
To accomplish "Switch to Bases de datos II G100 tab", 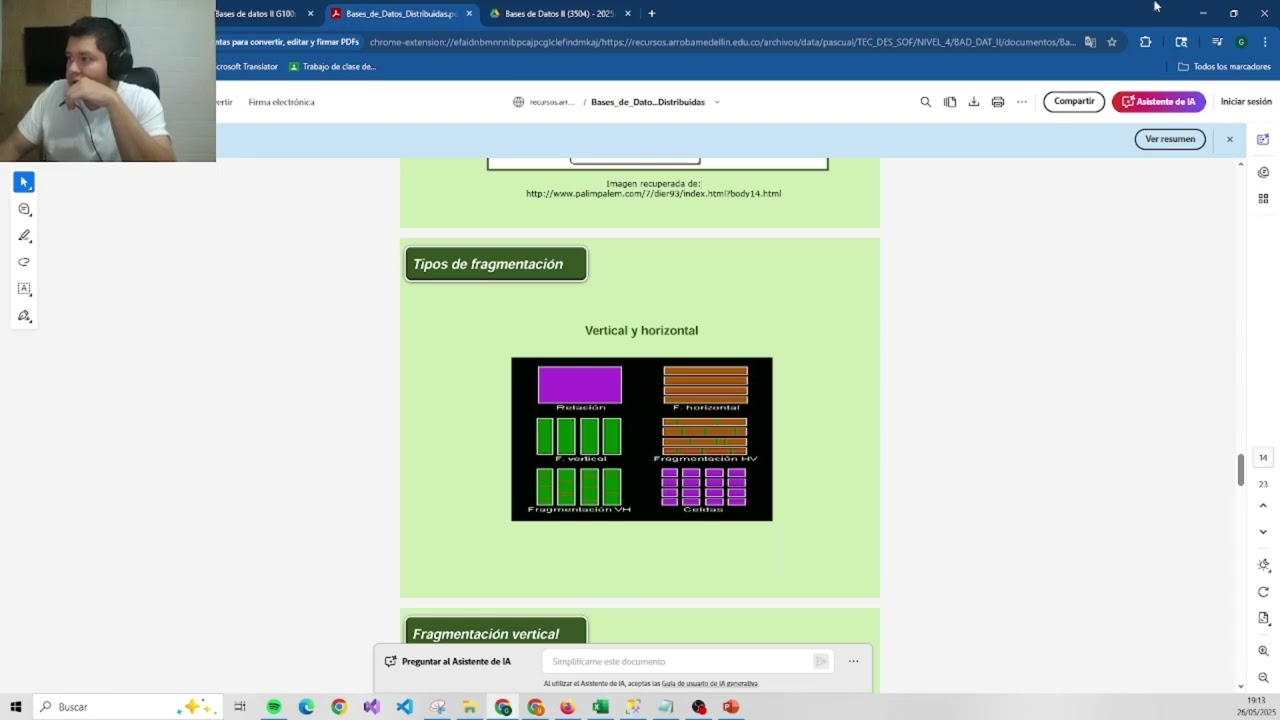I will [x=255, y=14].
